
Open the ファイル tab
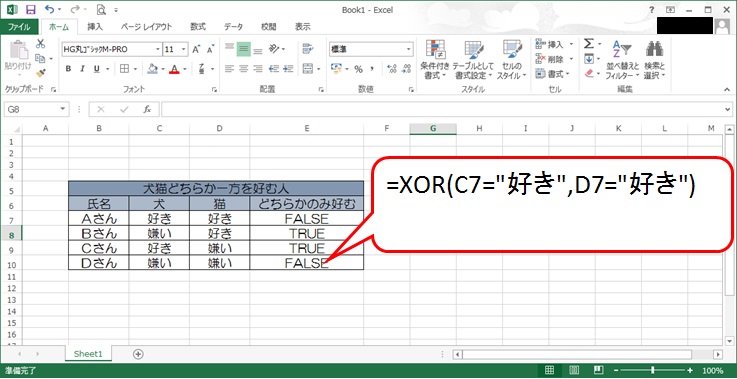tap(19, 27)
